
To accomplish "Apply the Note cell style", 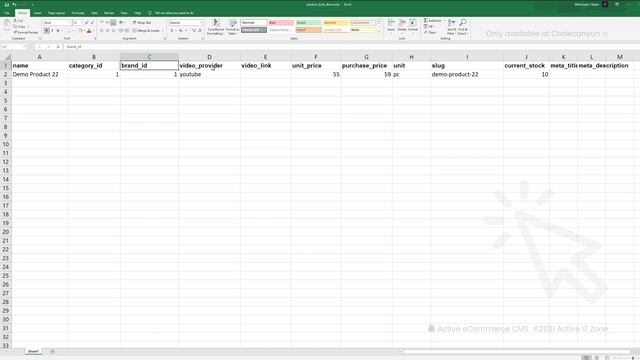I will [x=363, y=30].
